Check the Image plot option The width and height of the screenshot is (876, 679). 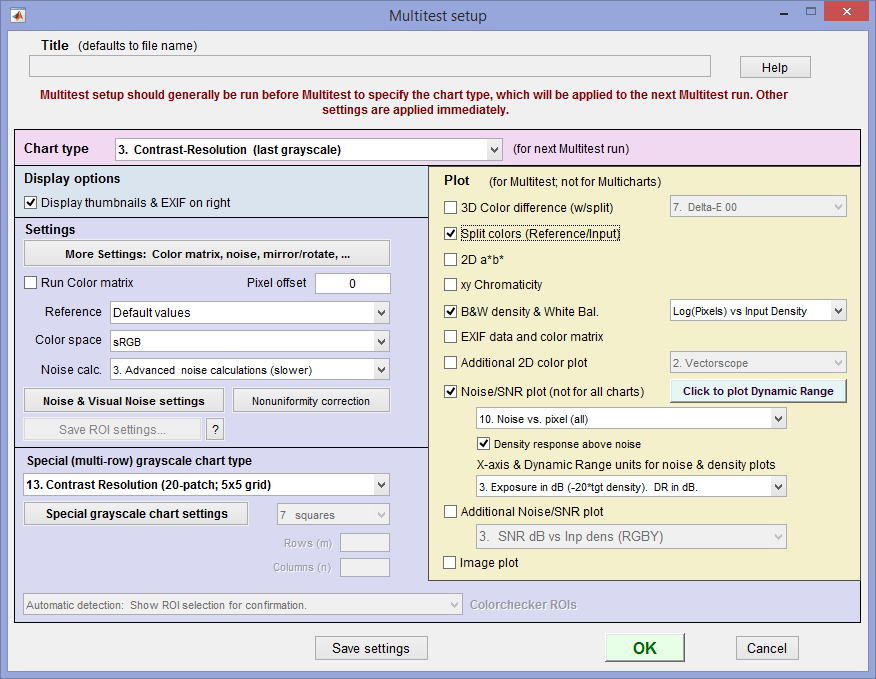pyautogui.click(x=449, y=562)
